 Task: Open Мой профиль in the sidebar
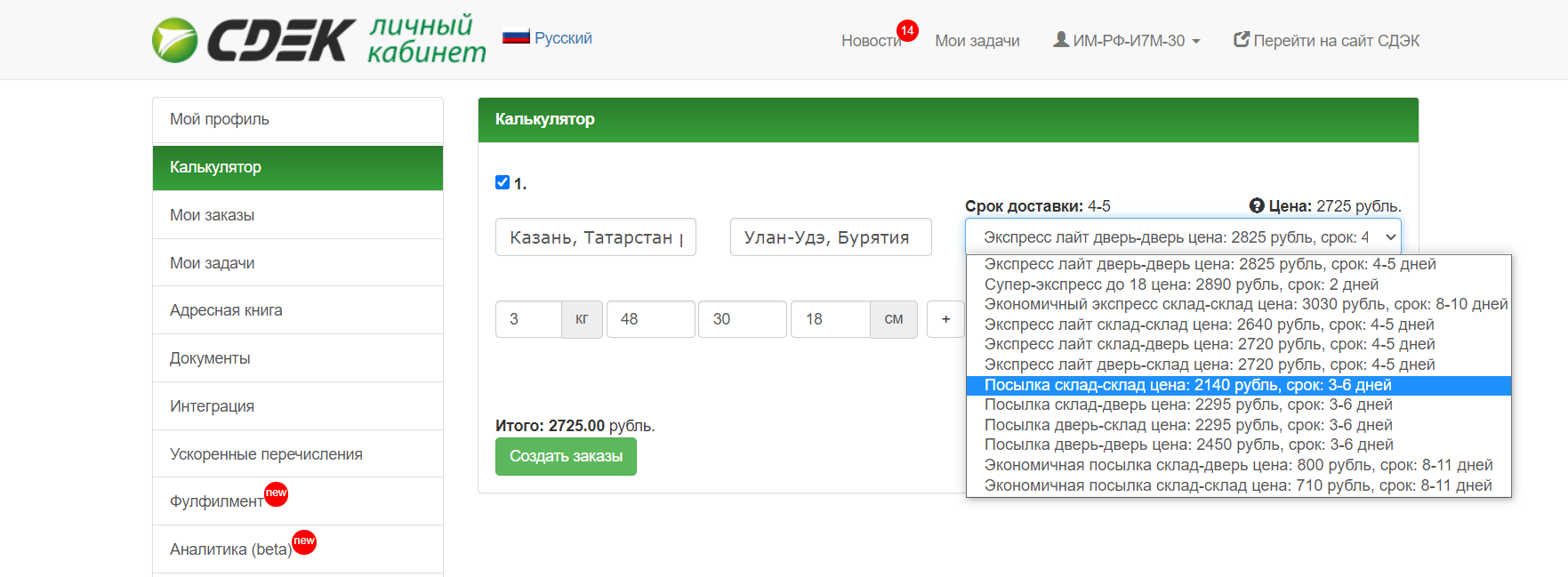point(298,119)
